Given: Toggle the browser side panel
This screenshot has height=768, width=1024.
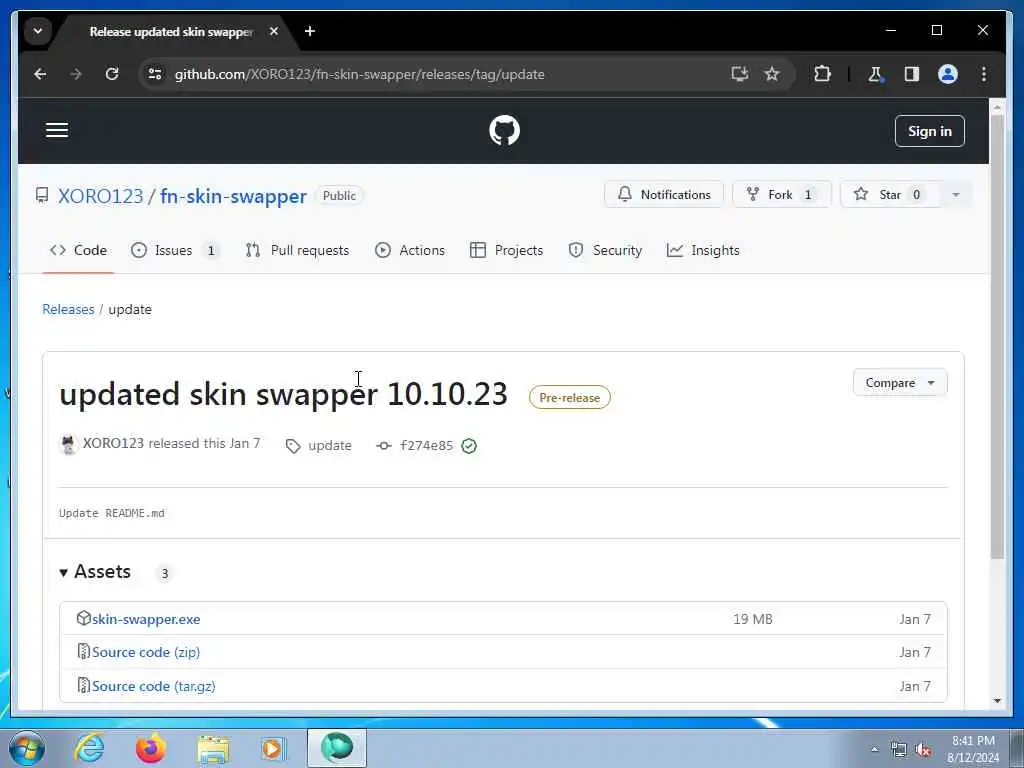Looking at the screenshot, I should 912,74.
